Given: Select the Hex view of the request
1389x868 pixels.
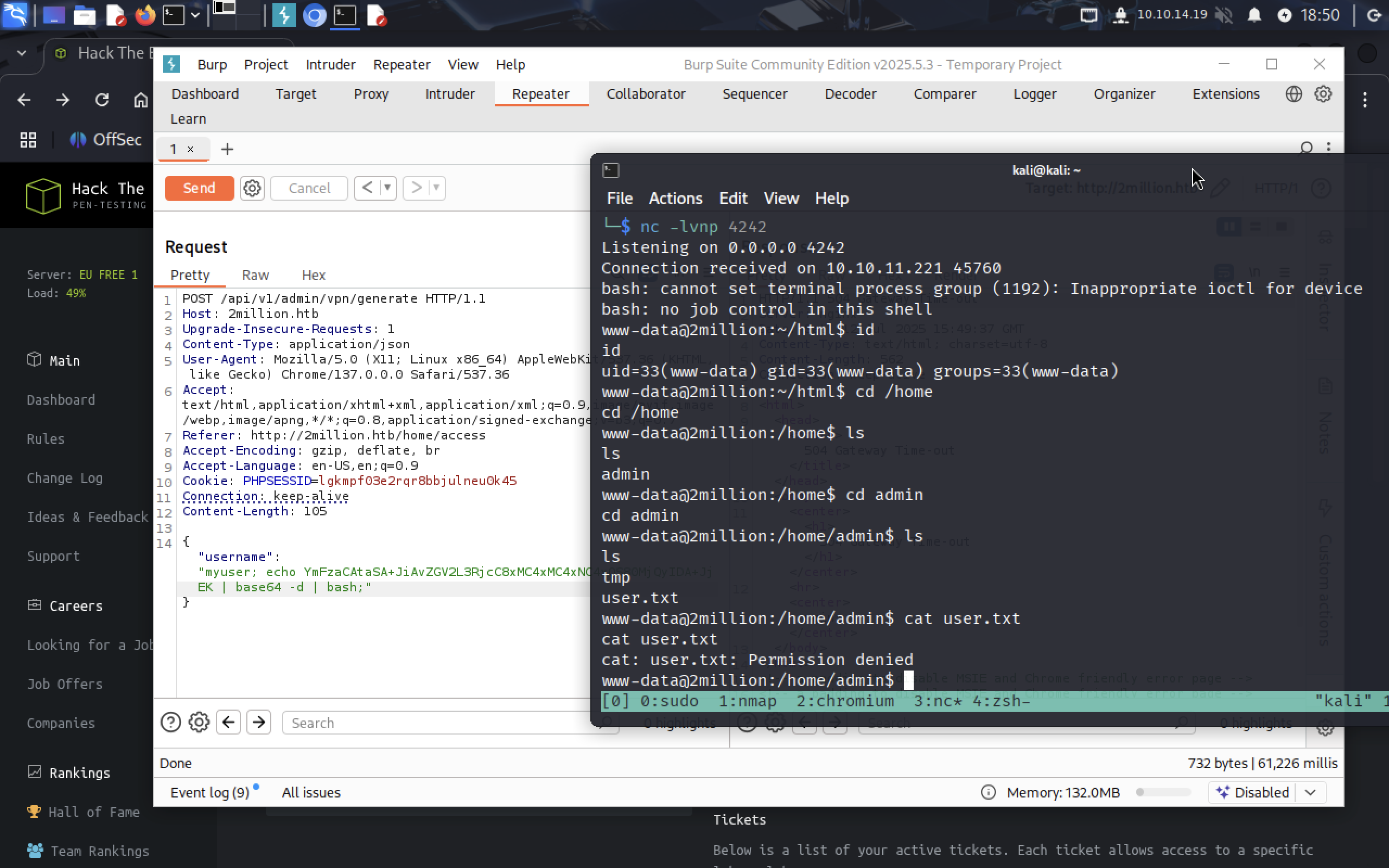Looking at the screenshot, I should (x=314, y=275).
